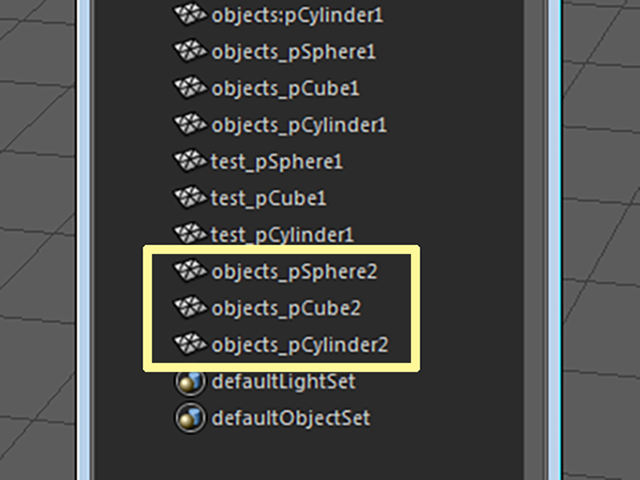Choose the objects_pCylinder2 node

[x=300, y=345]
